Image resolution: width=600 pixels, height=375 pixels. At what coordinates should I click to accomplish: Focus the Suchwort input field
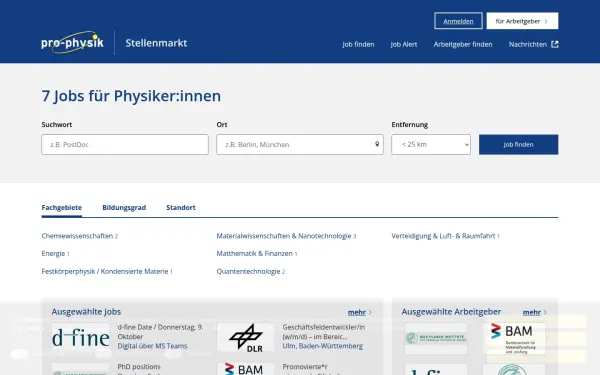(x=125, y=144)
